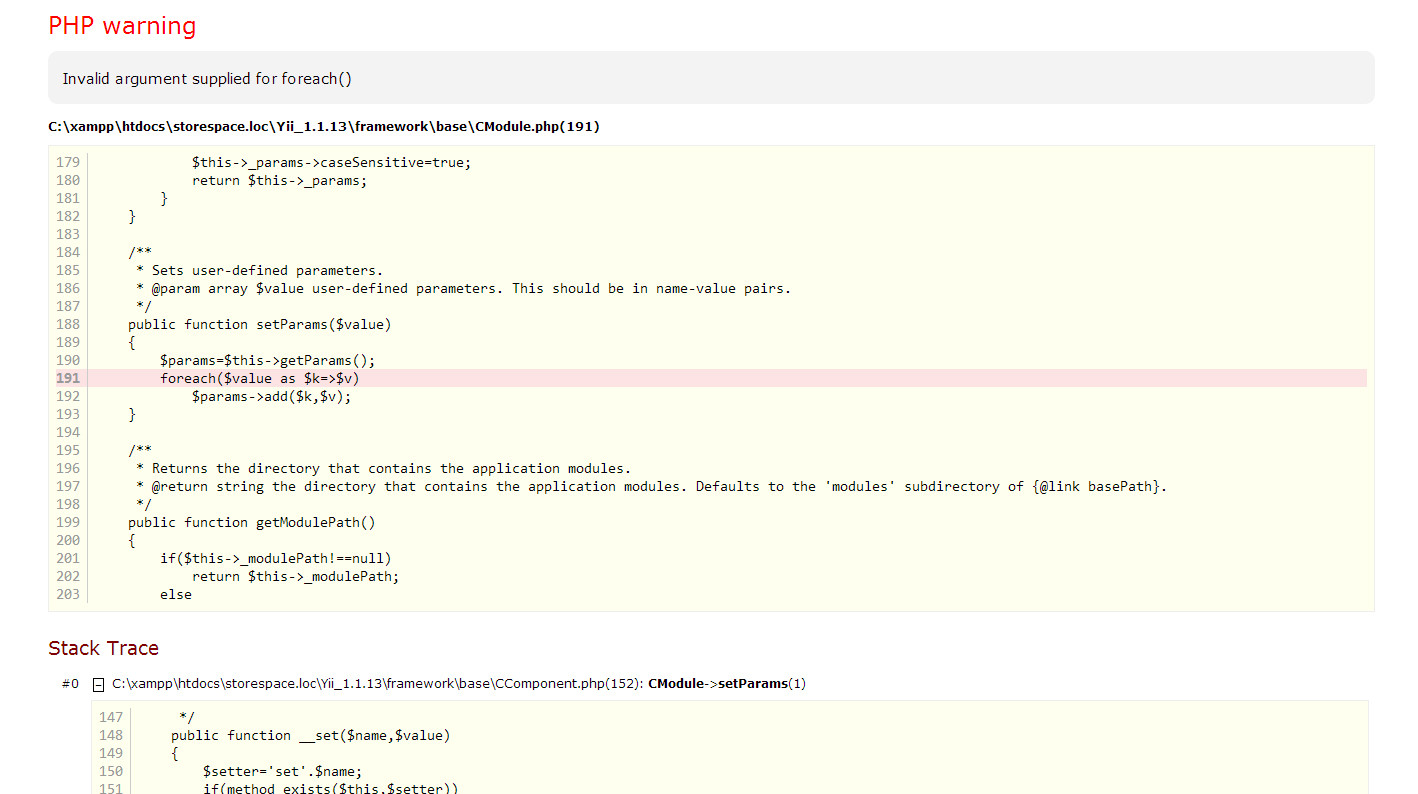Image resolution: width=1418 pixels, height=794 pixels.
Task: Click line 150 "$setter='set'.$name;"
Action: coord(282,771)
